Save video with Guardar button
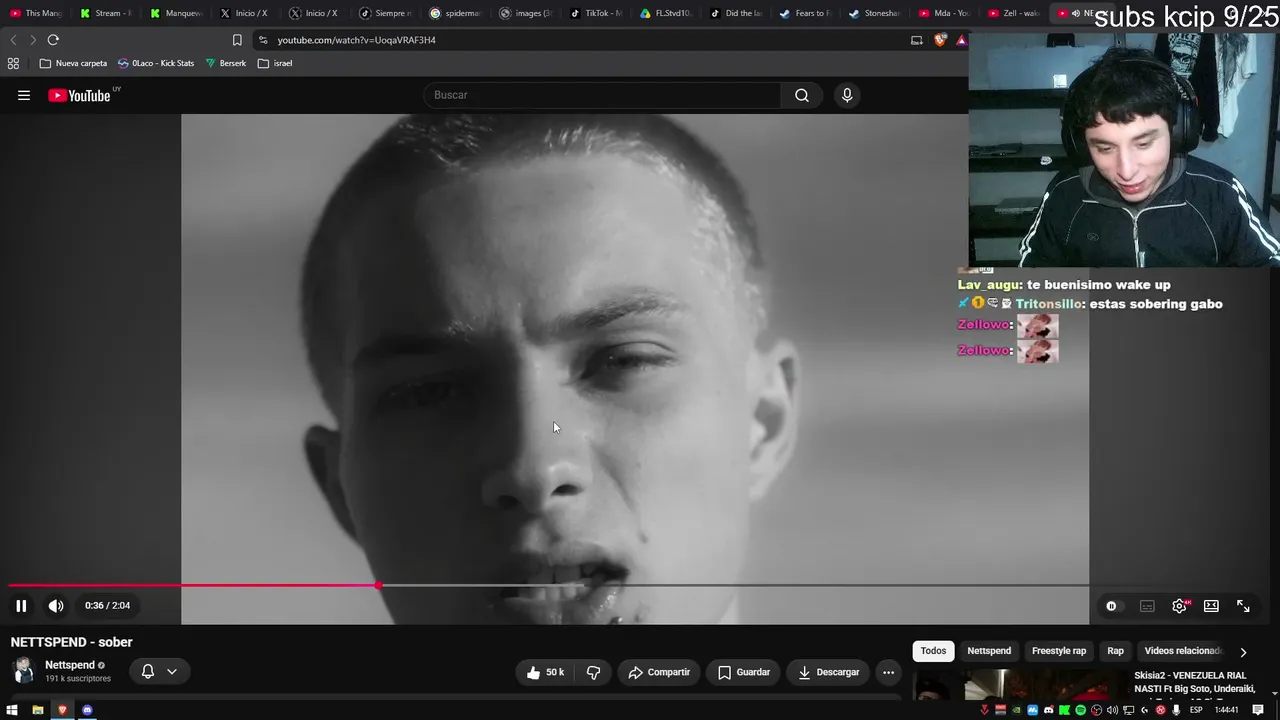This screenshot has width=1280, height=720. point(744,672)
